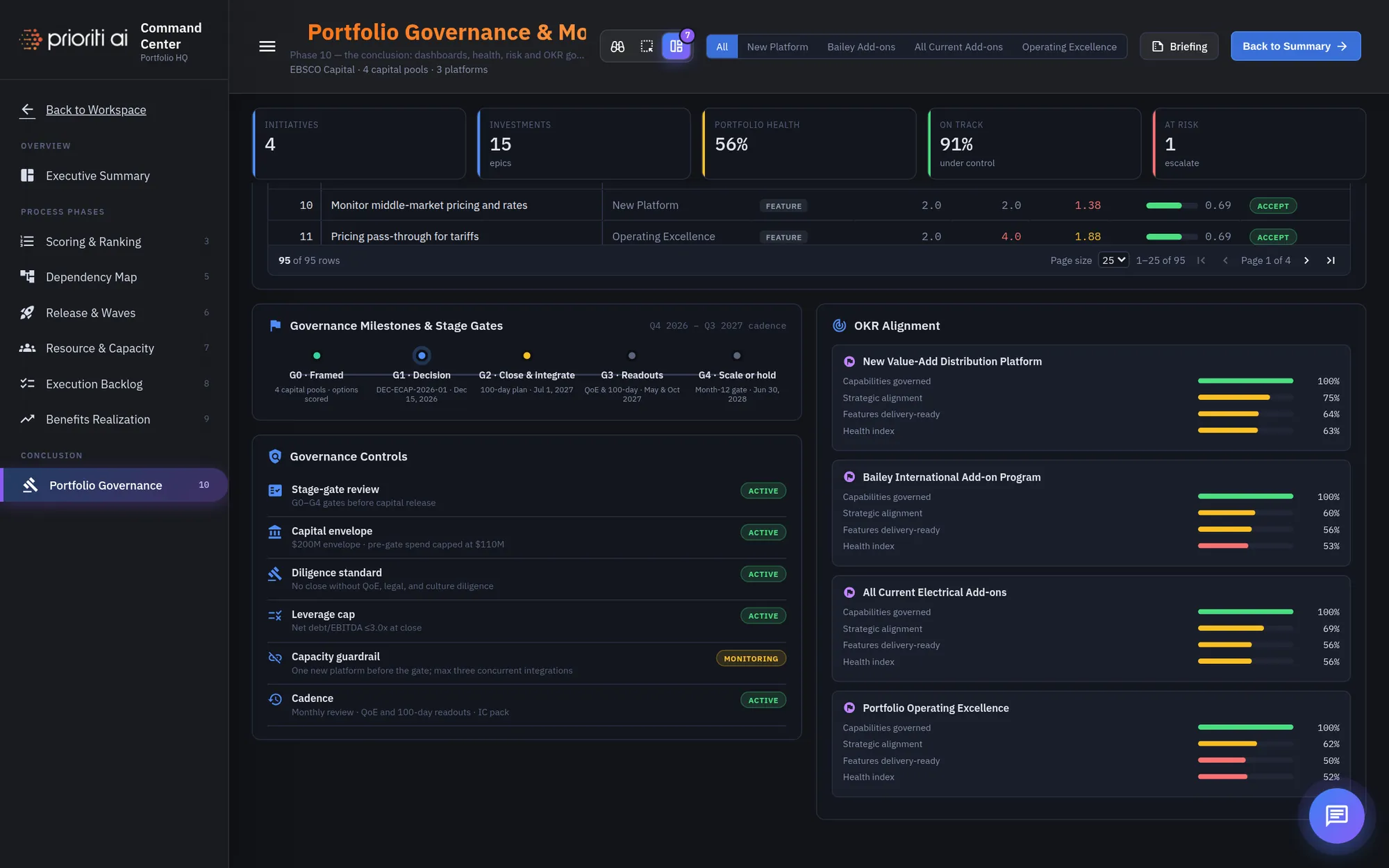Viewport: 1389px width, 868px height.
Task: Click the Portfolio Health 56% card
Action: pyautogui.click(x=809, y=144)
